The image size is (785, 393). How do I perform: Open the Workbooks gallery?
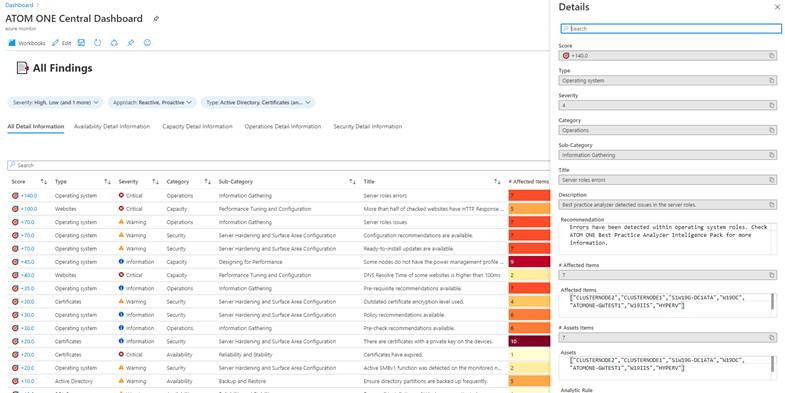[27, 43]
